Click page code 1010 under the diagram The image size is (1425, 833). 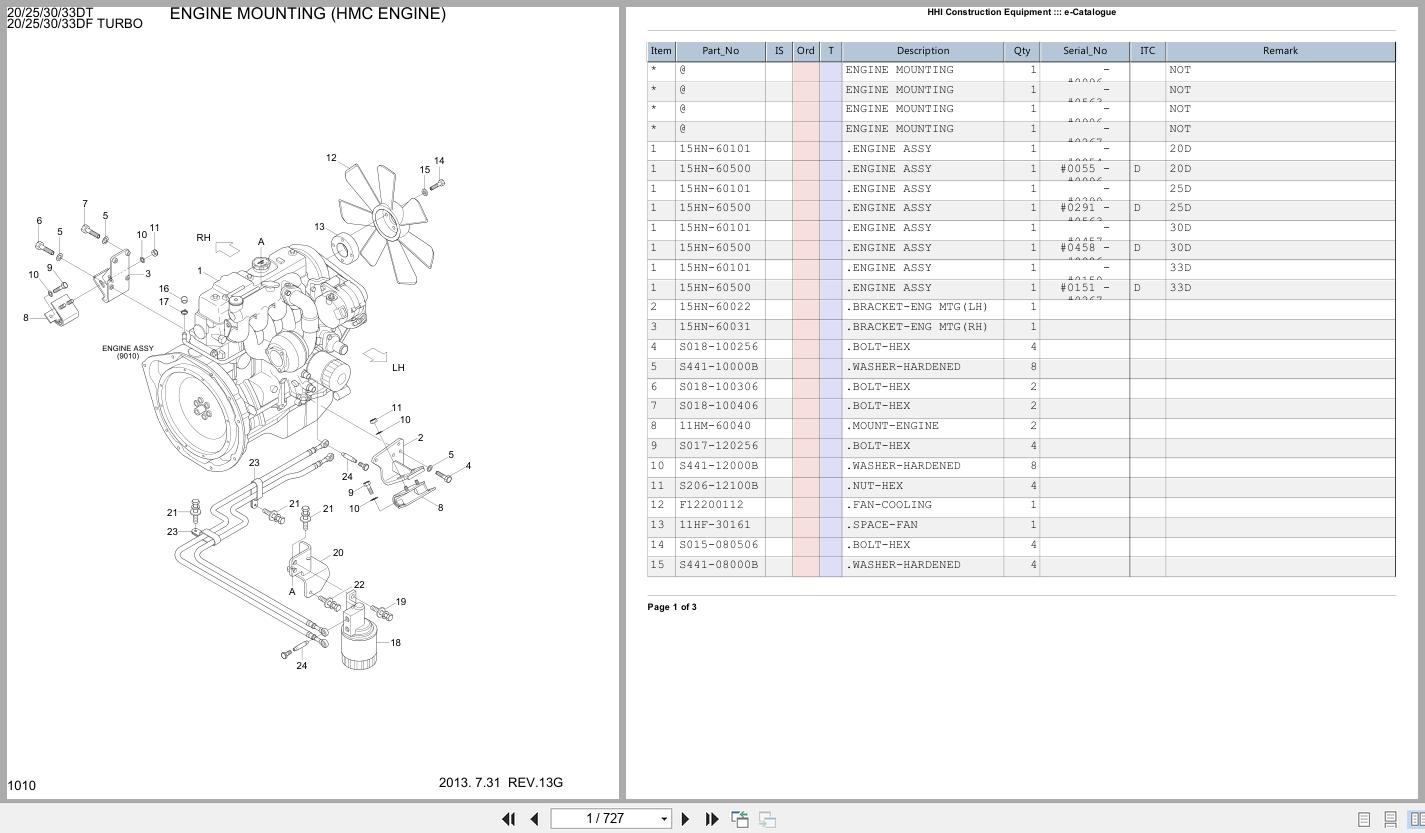[x=21, y=786]
